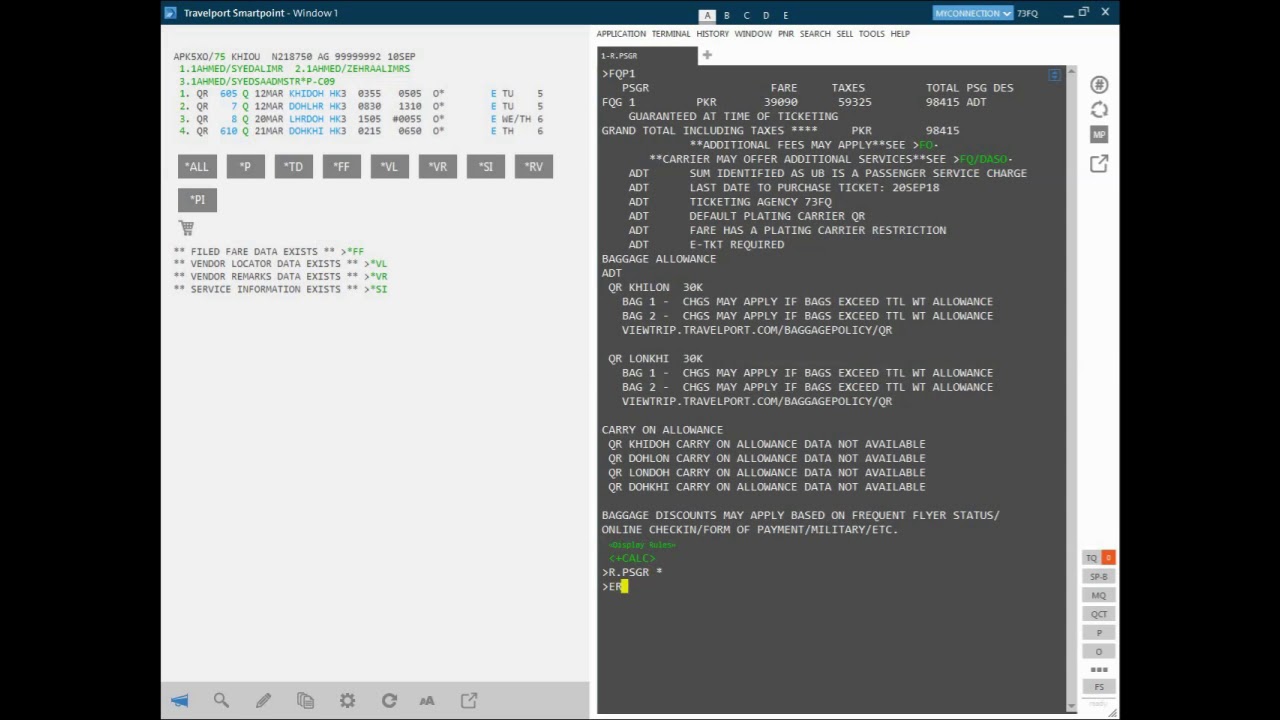Screen dimensions: 1280x720
Task: Click the MP icon in right sidebar
Action: coord(1099,135)
